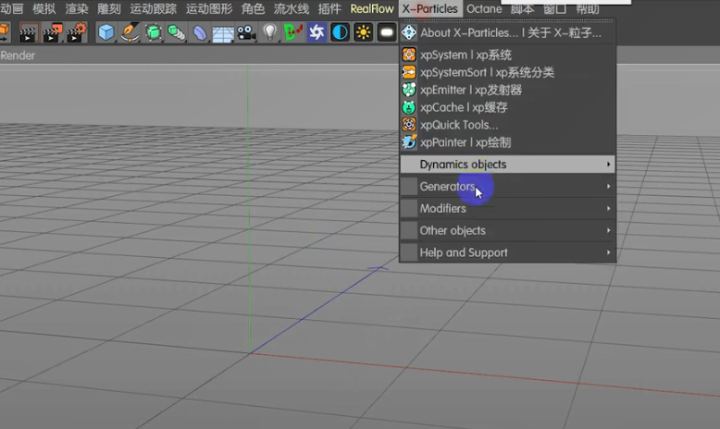Expand the Modifiers submenu
The width and height of the screenshot is (720, 429).
(507, 209)
